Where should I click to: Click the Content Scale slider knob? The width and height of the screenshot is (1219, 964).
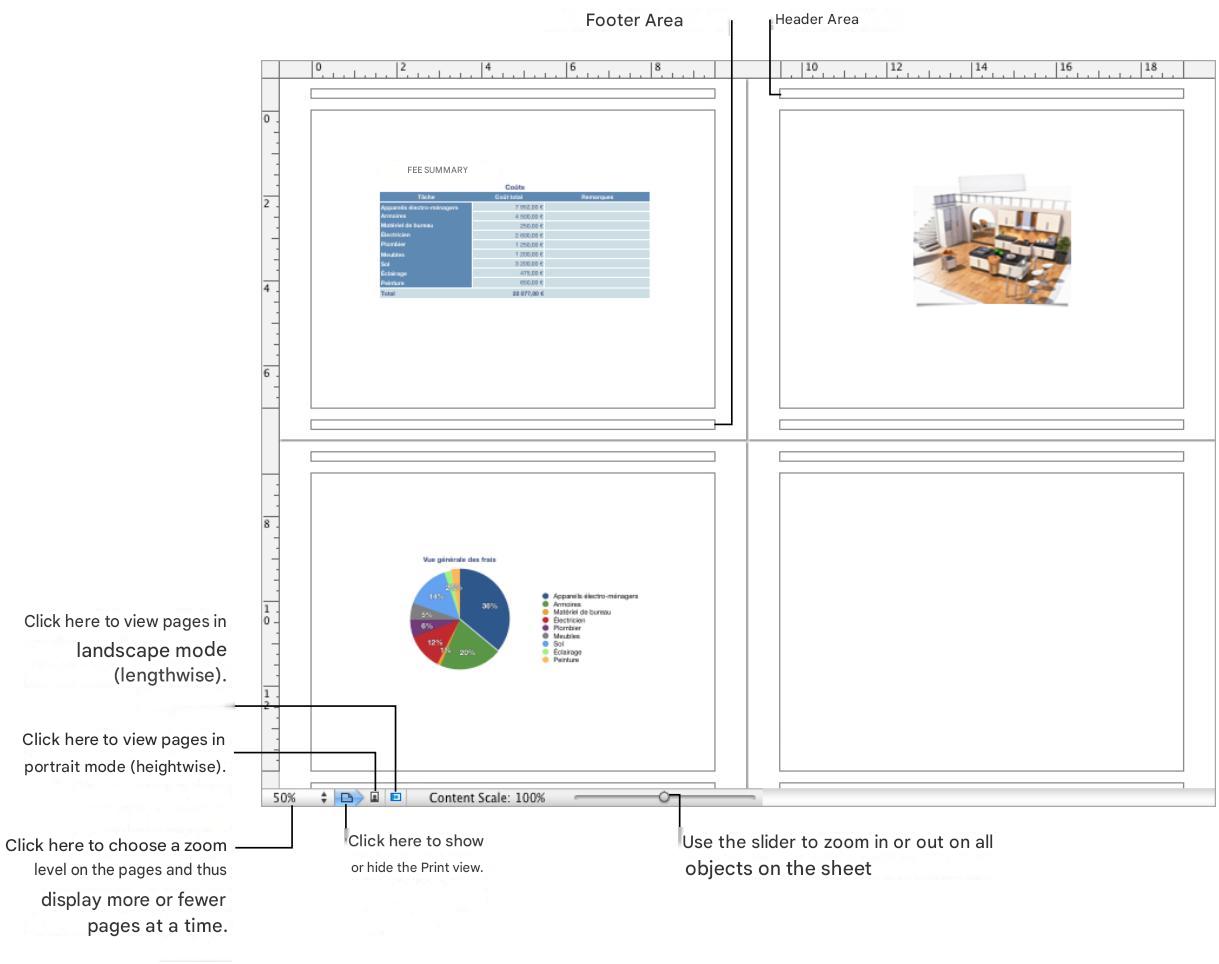coord(664,797)
